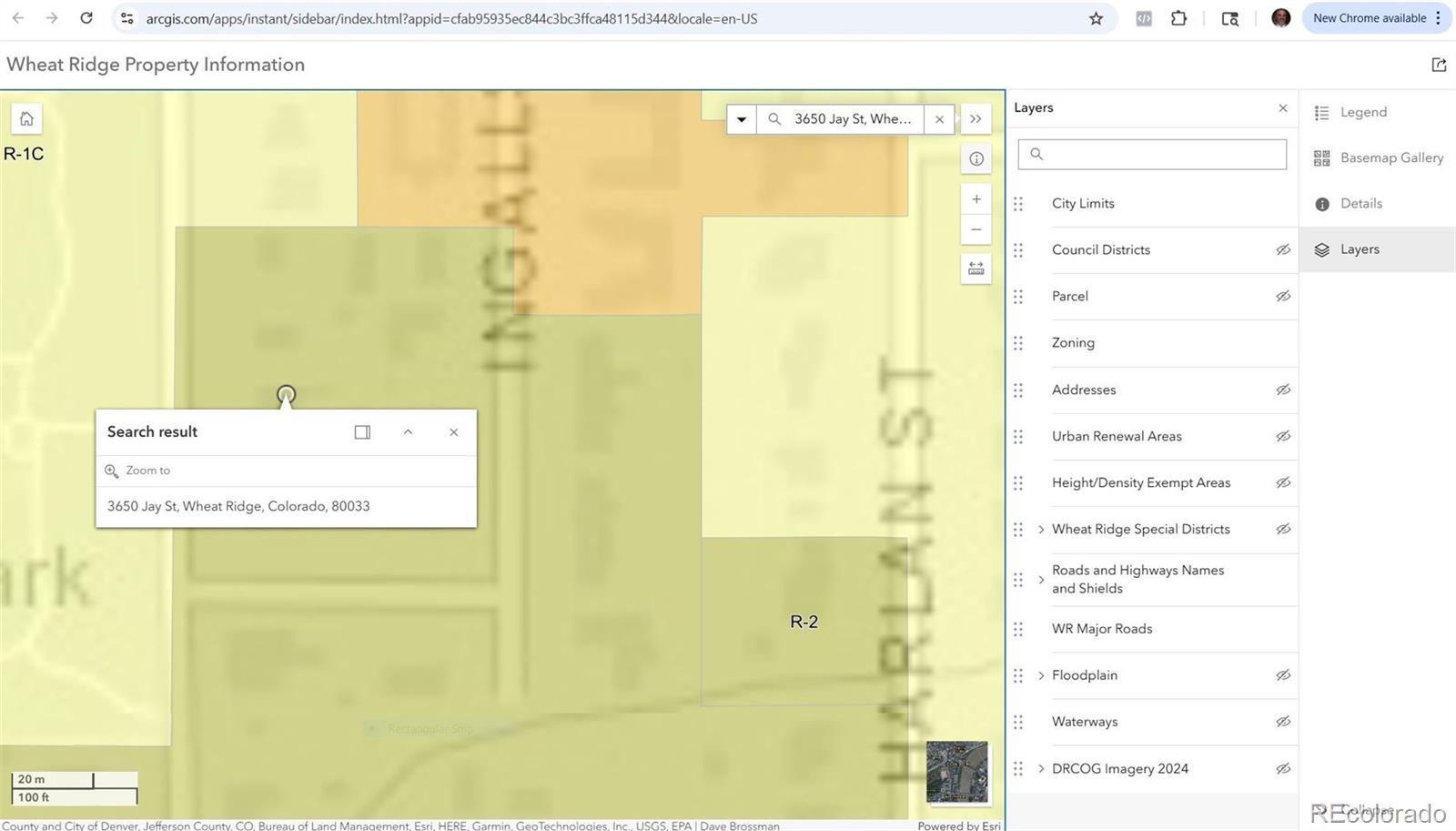1456x831 pixels.
Task: Toggle visibility of Council Districts layer
Action: coord(1283,249)
